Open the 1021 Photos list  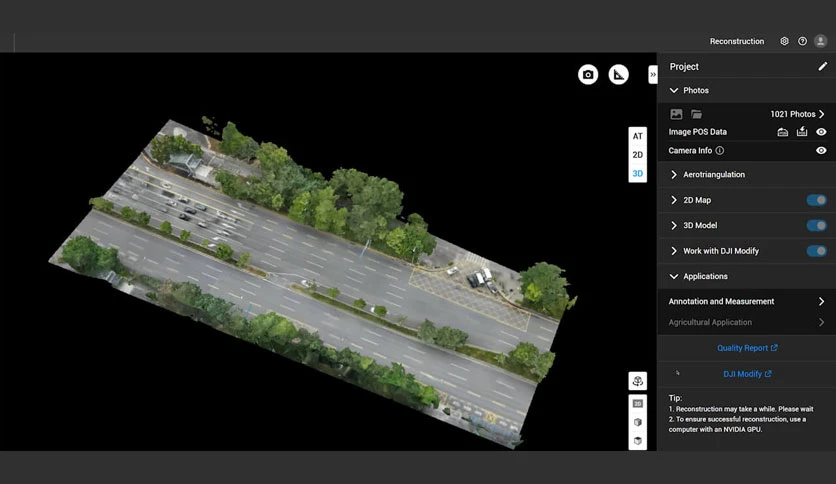click(x=797, y=114)
